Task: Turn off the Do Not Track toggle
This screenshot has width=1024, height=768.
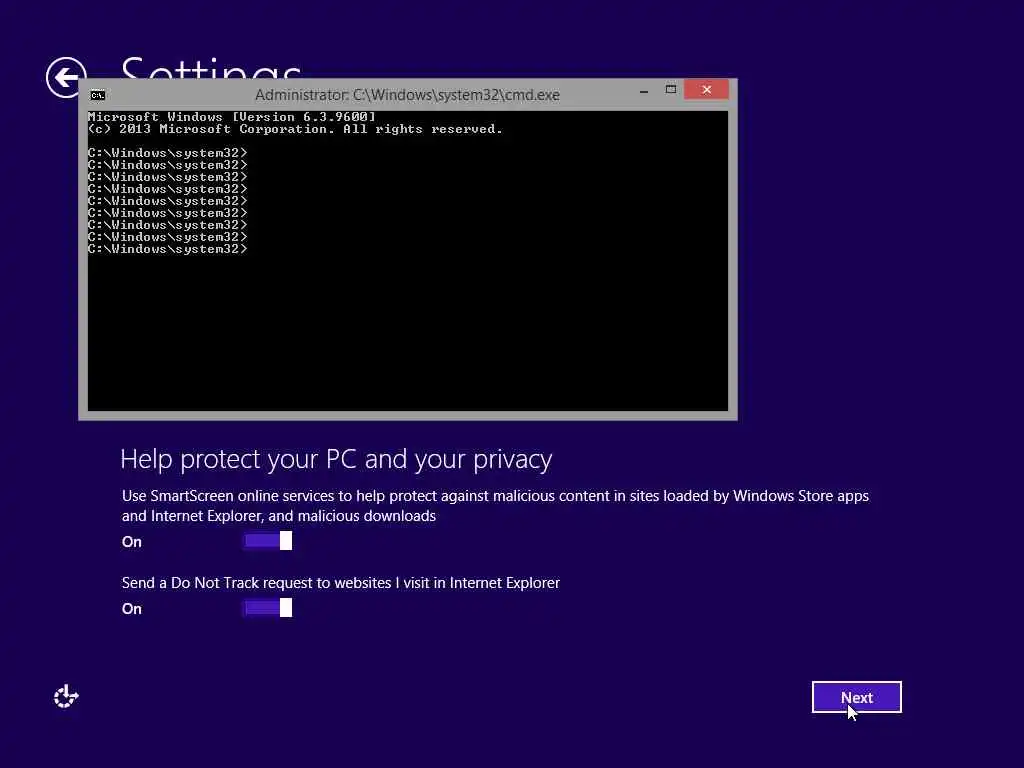Action: coord(268,608)
